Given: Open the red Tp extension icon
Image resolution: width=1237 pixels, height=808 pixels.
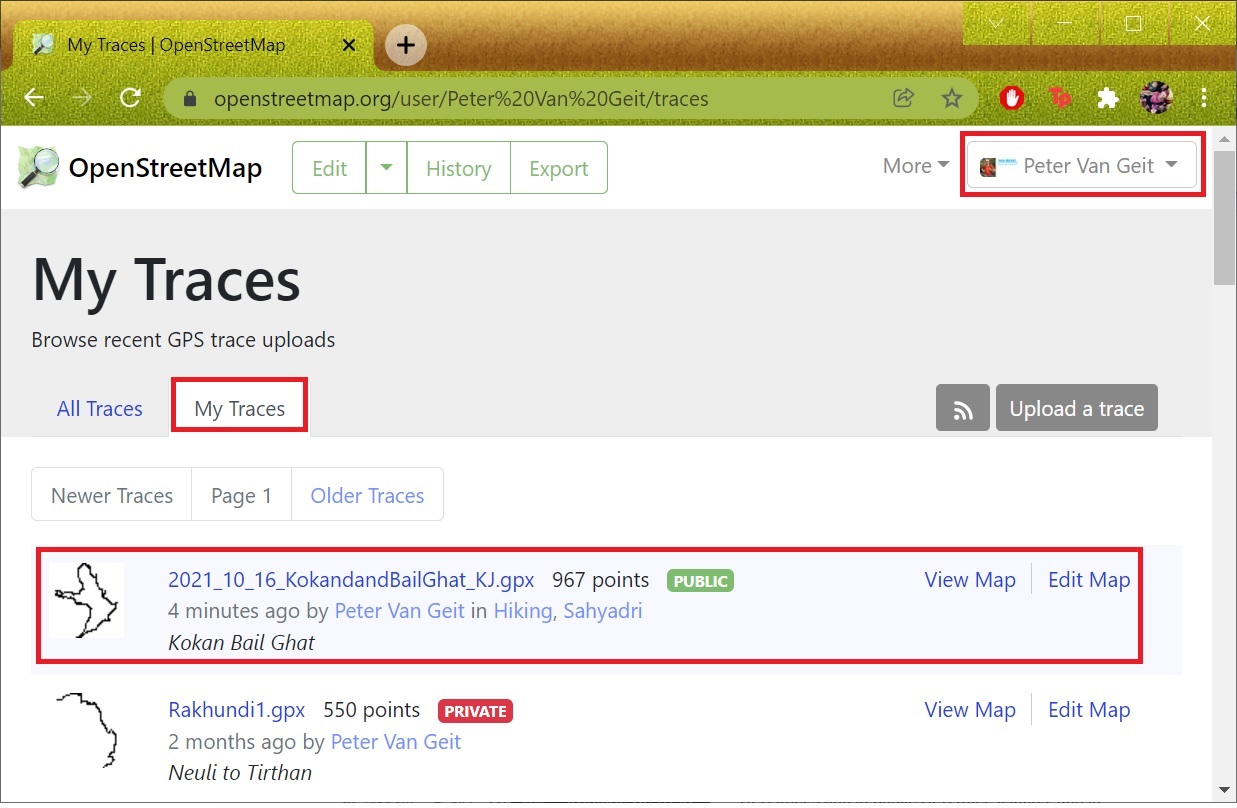Looking at the screenshot, I should point(1060,98).
